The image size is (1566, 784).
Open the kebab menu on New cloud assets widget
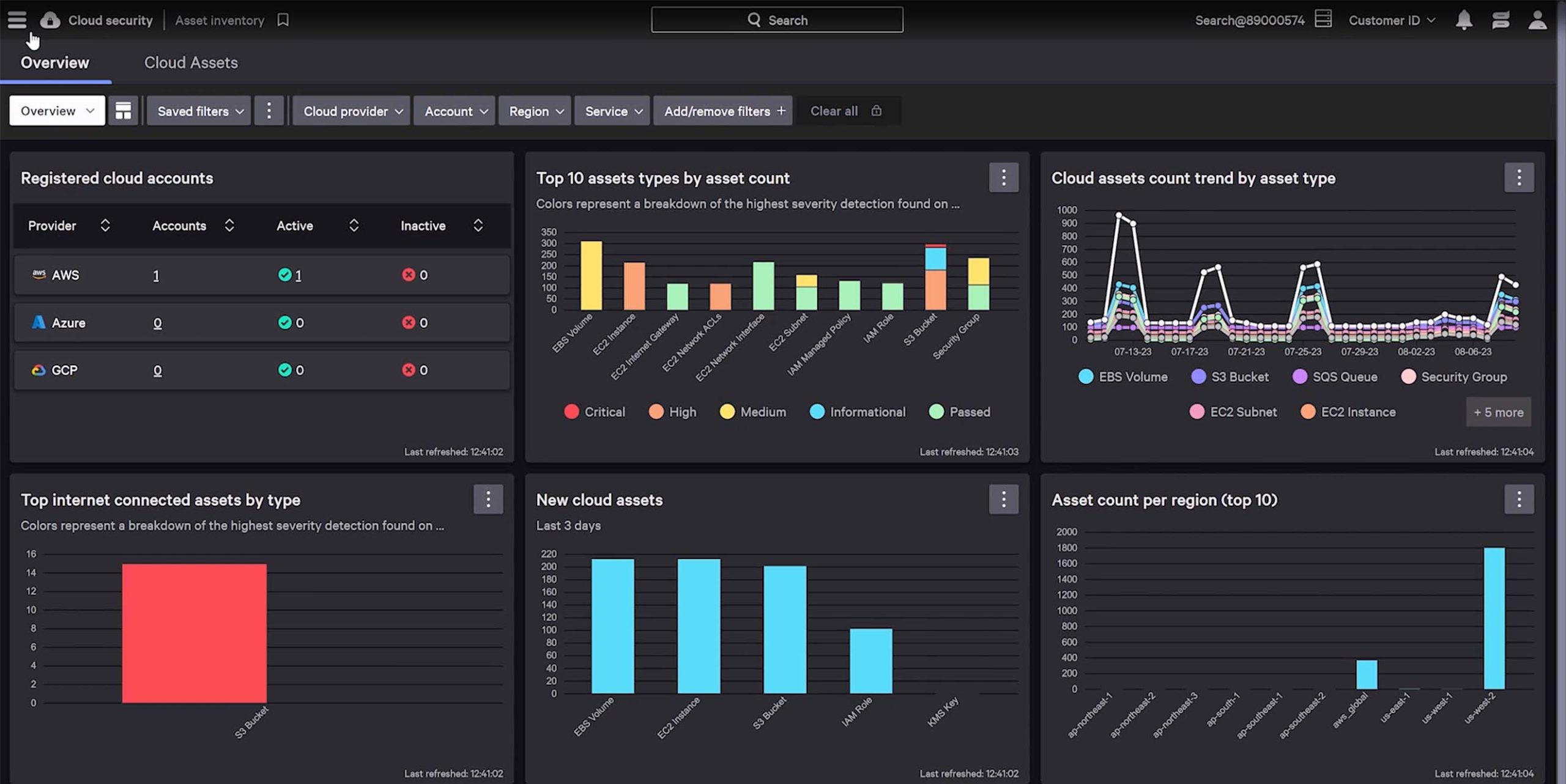click(1003, 499)
